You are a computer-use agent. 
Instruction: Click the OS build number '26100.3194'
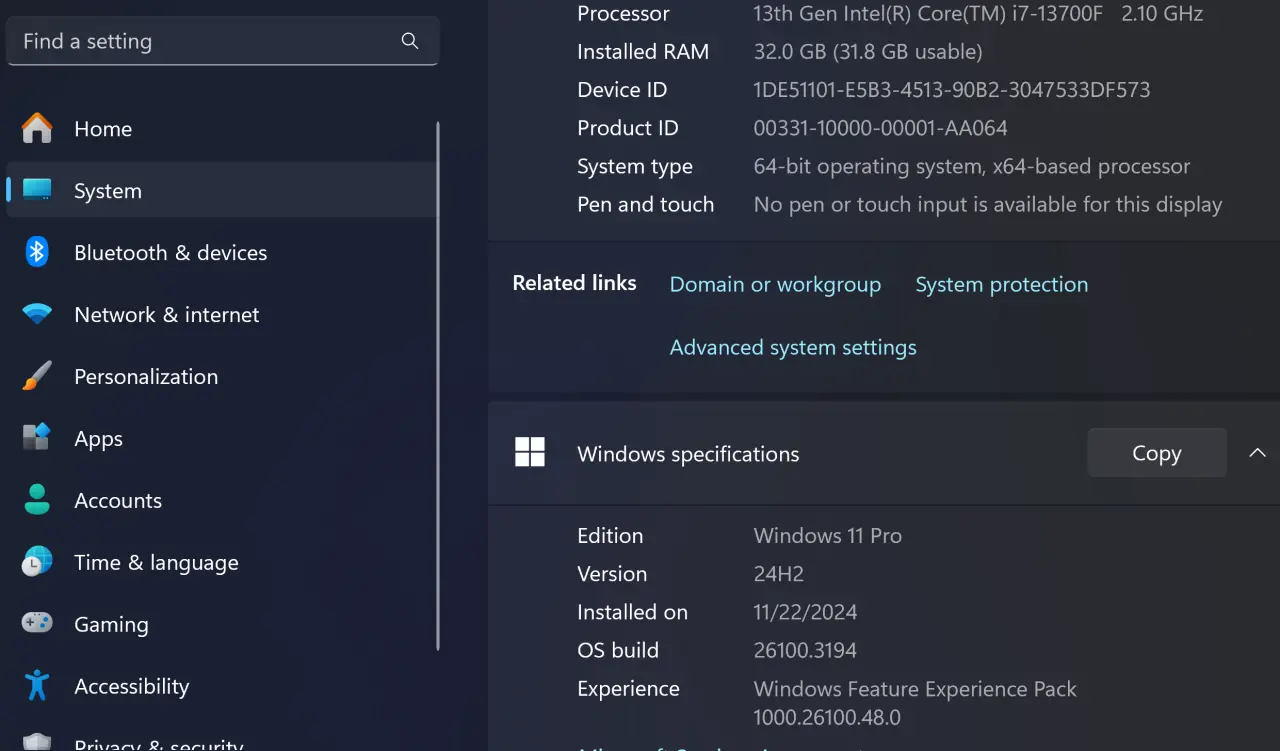tap(805, 650)
